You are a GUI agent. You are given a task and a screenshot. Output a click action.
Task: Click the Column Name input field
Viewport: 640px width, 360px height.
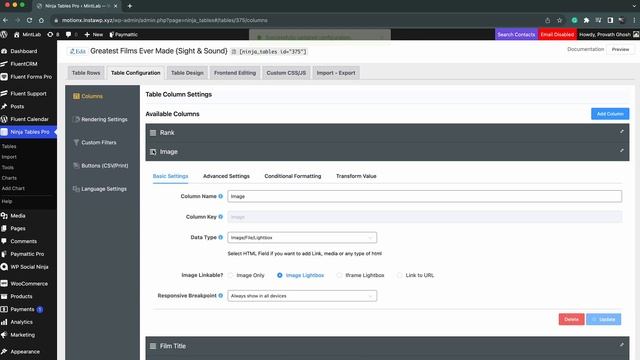point(424,196)
